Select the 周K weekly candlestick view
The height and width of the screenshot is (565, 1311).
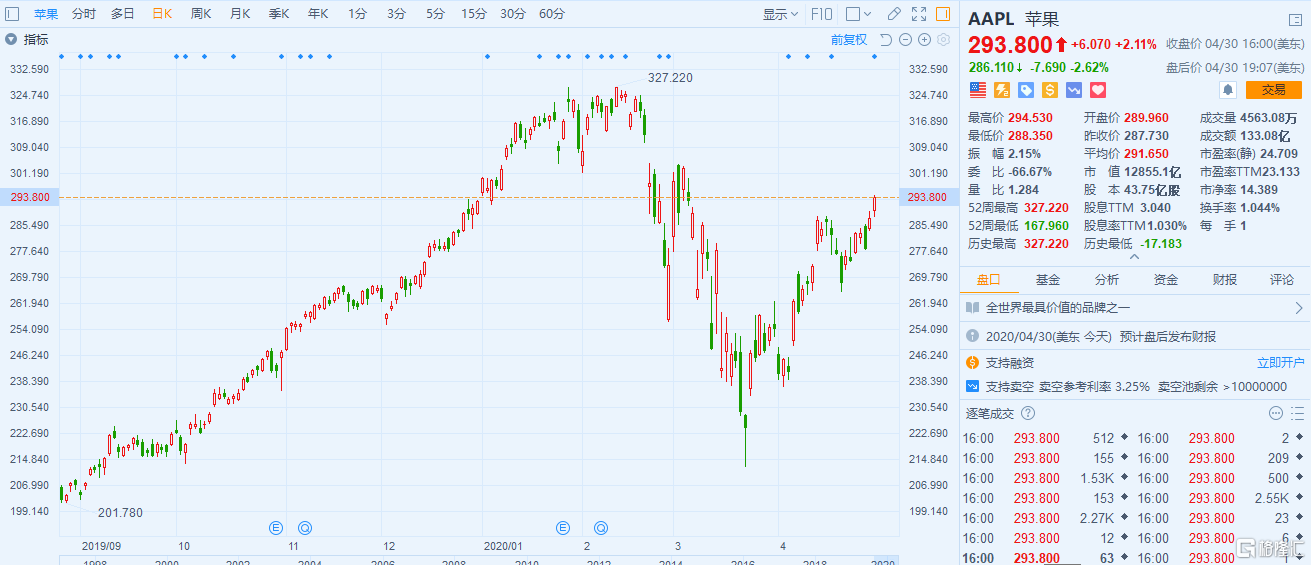coord(201,14)
